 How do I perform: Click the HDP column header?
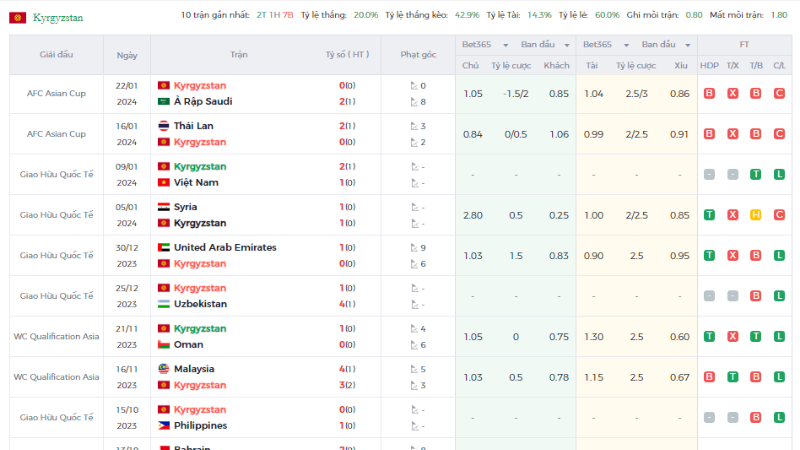[x=709, y=65]
